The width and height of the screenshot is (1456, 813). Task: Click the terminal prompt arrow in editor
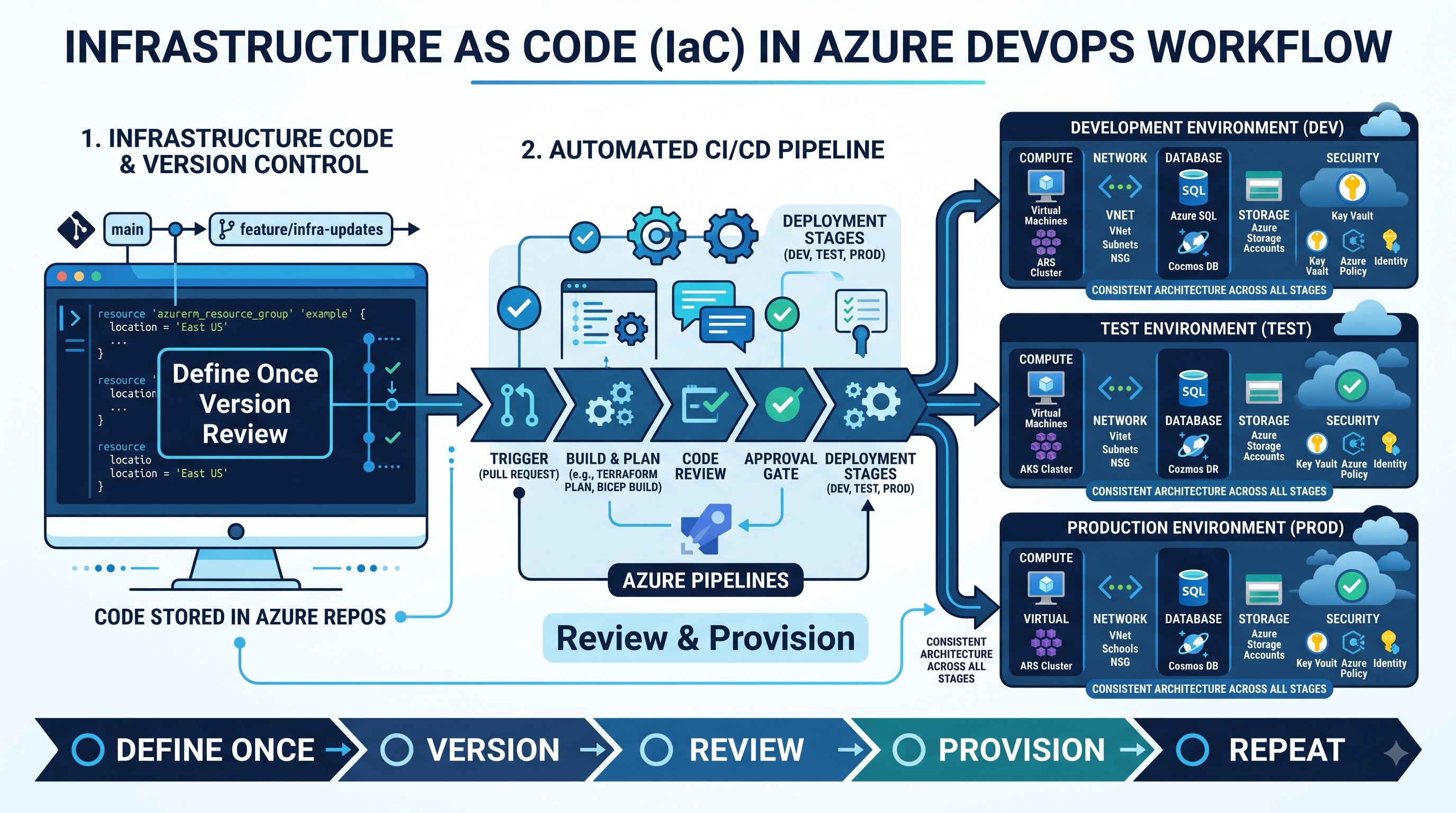click(x=75, y=318)
